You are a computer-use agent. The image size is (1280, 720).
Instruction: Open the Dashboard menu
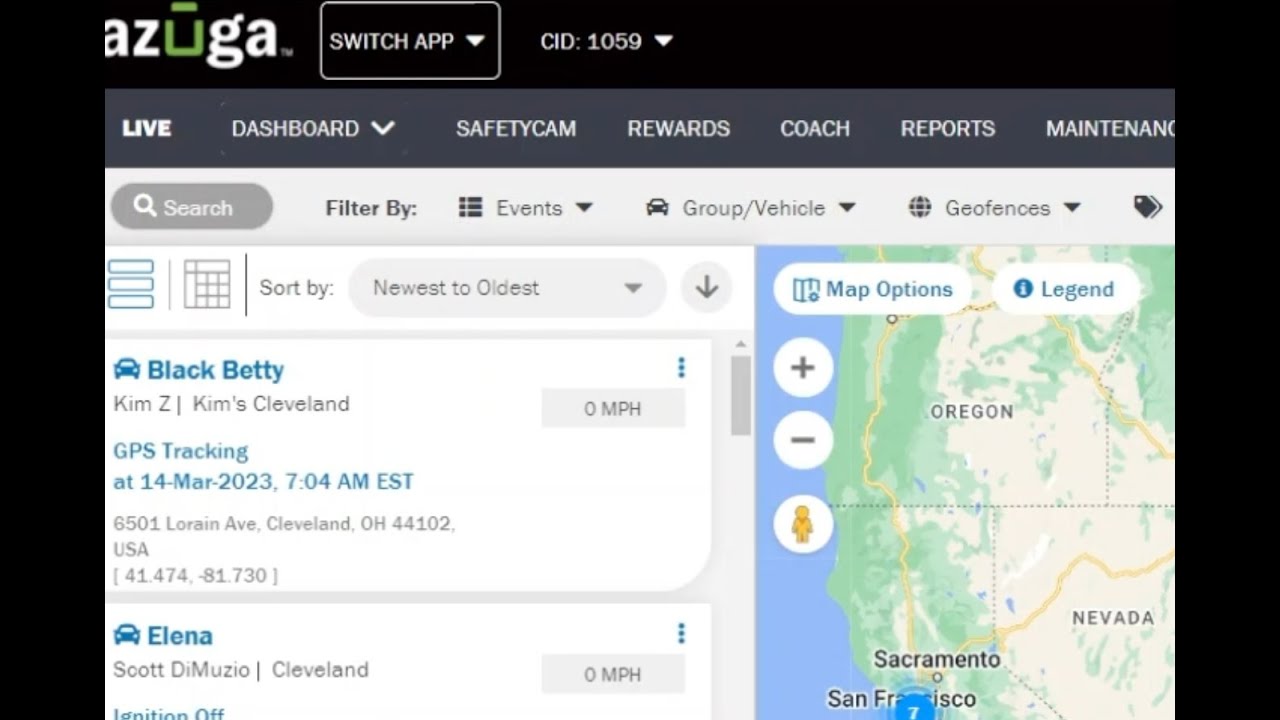tap(313, 128)
